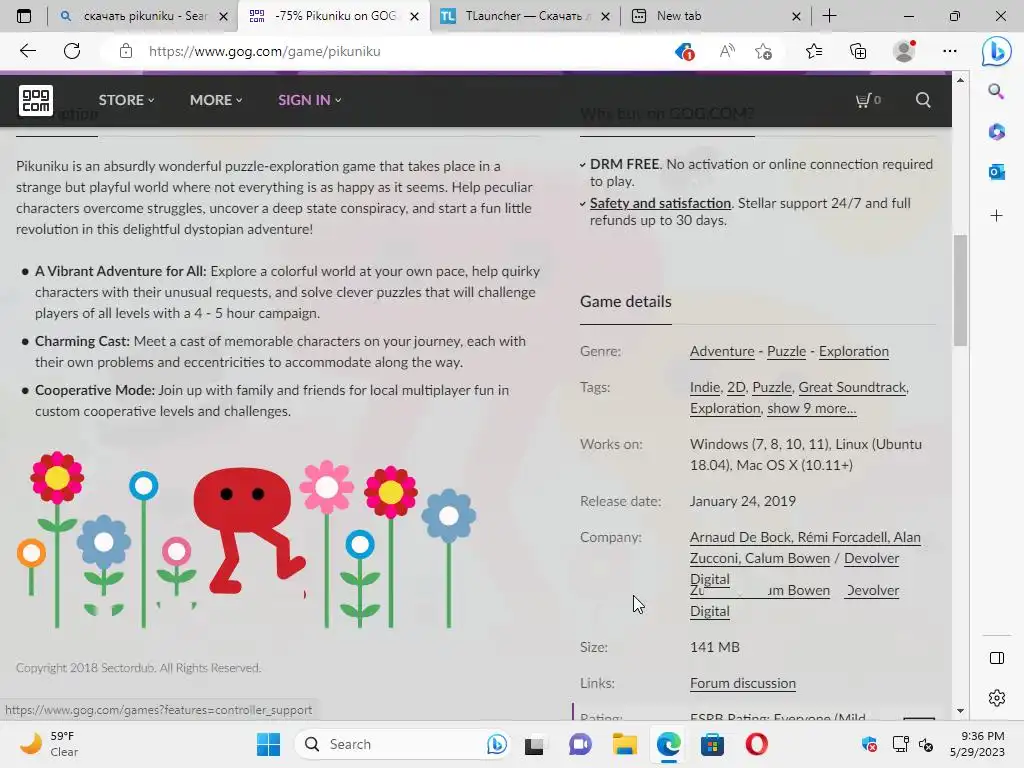Click the page vertical scrollbar thumb
The height and width of the screenshot is (768, 1024).
tap(960, 290)
